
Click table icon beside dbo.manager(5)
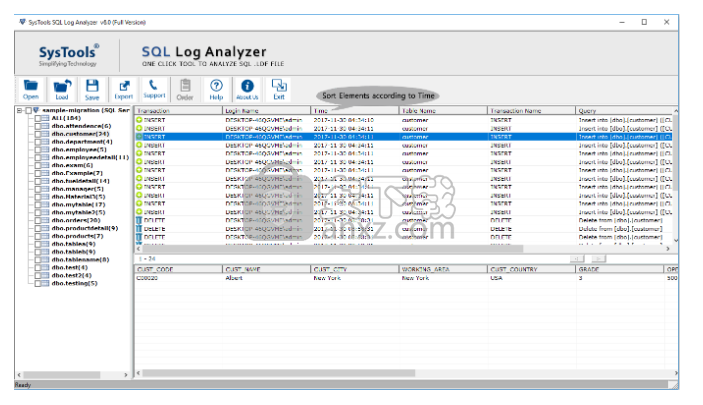coord(45,189)
